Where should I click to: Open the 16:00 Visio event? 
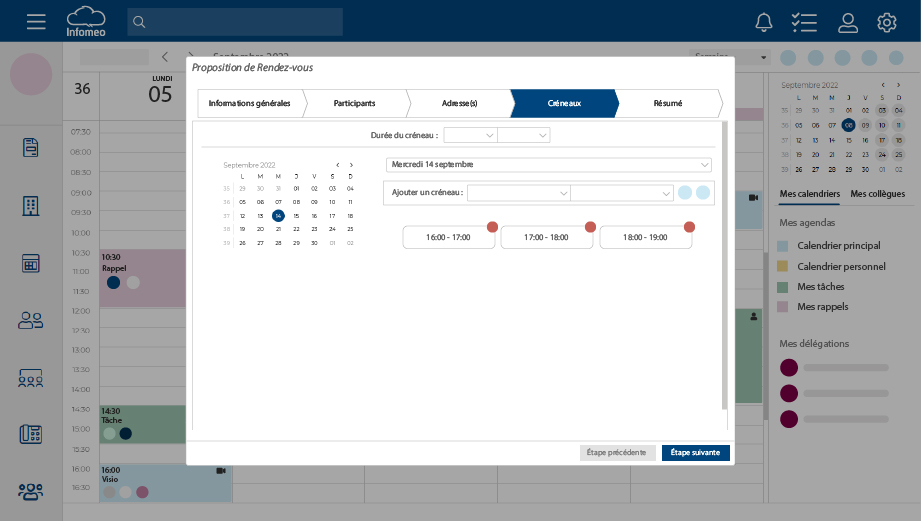tap(166, 483)
